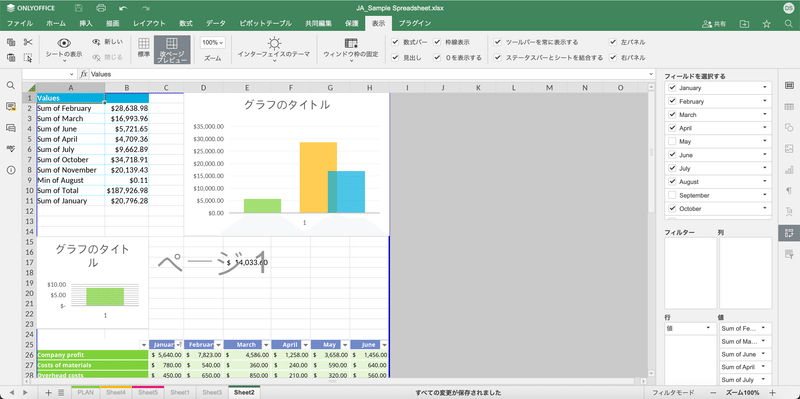Image resolution: width=800 pixels, height=399 pixels.
Task: Check the May field checkbox
Action: 672,141
